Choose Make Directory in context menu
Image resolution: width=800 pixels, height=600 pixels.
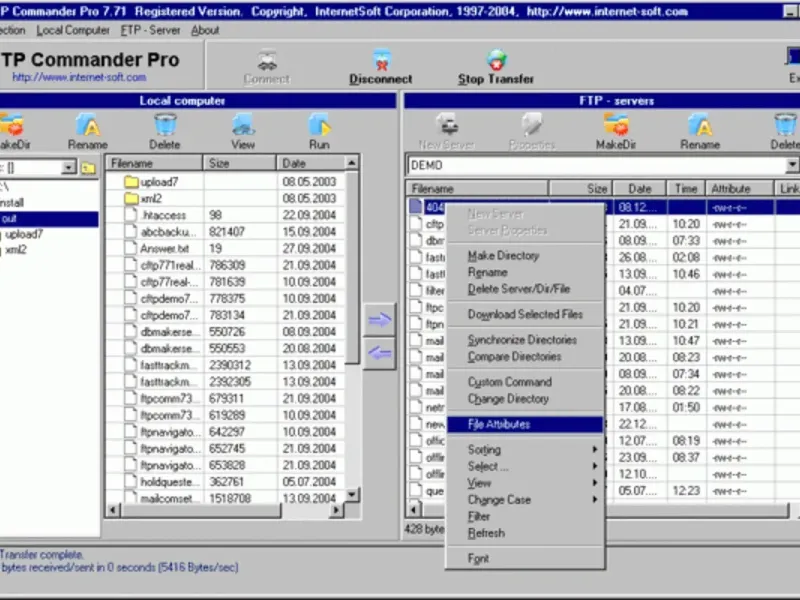click(x=525, y=256)
